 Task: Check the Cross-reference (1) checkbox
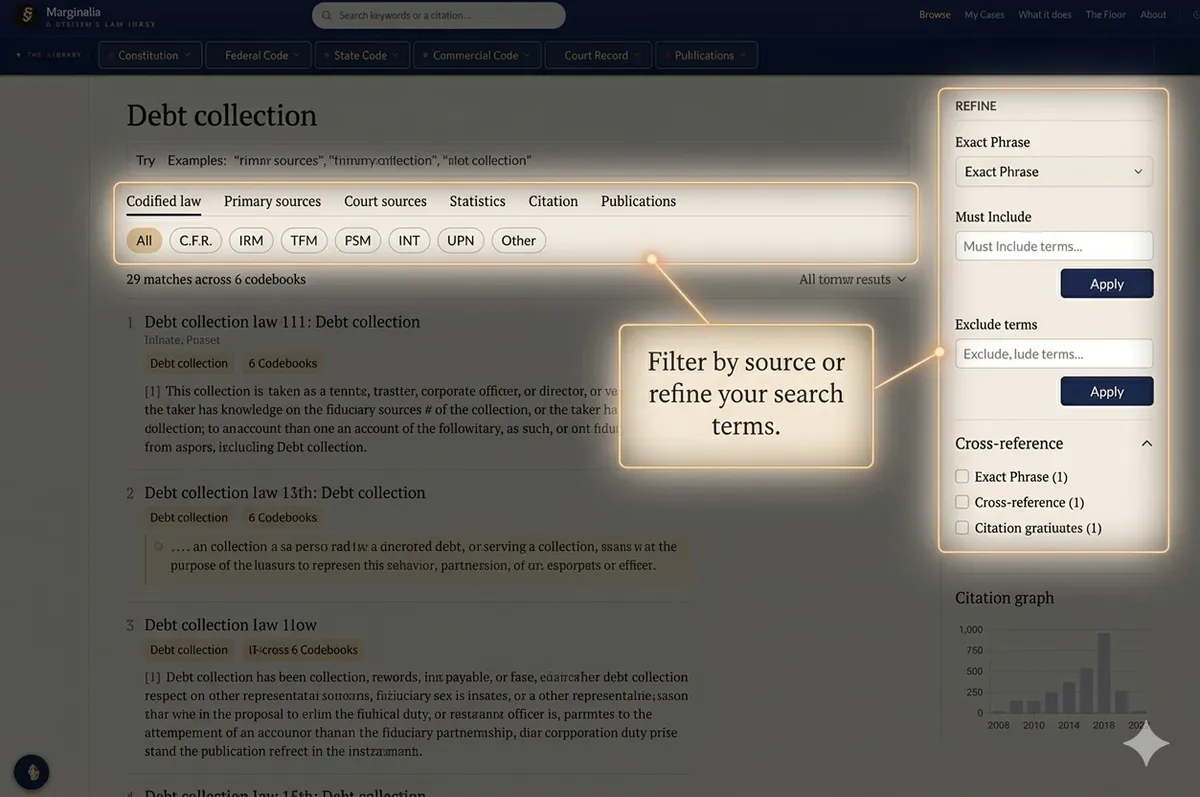coord(962,502)
